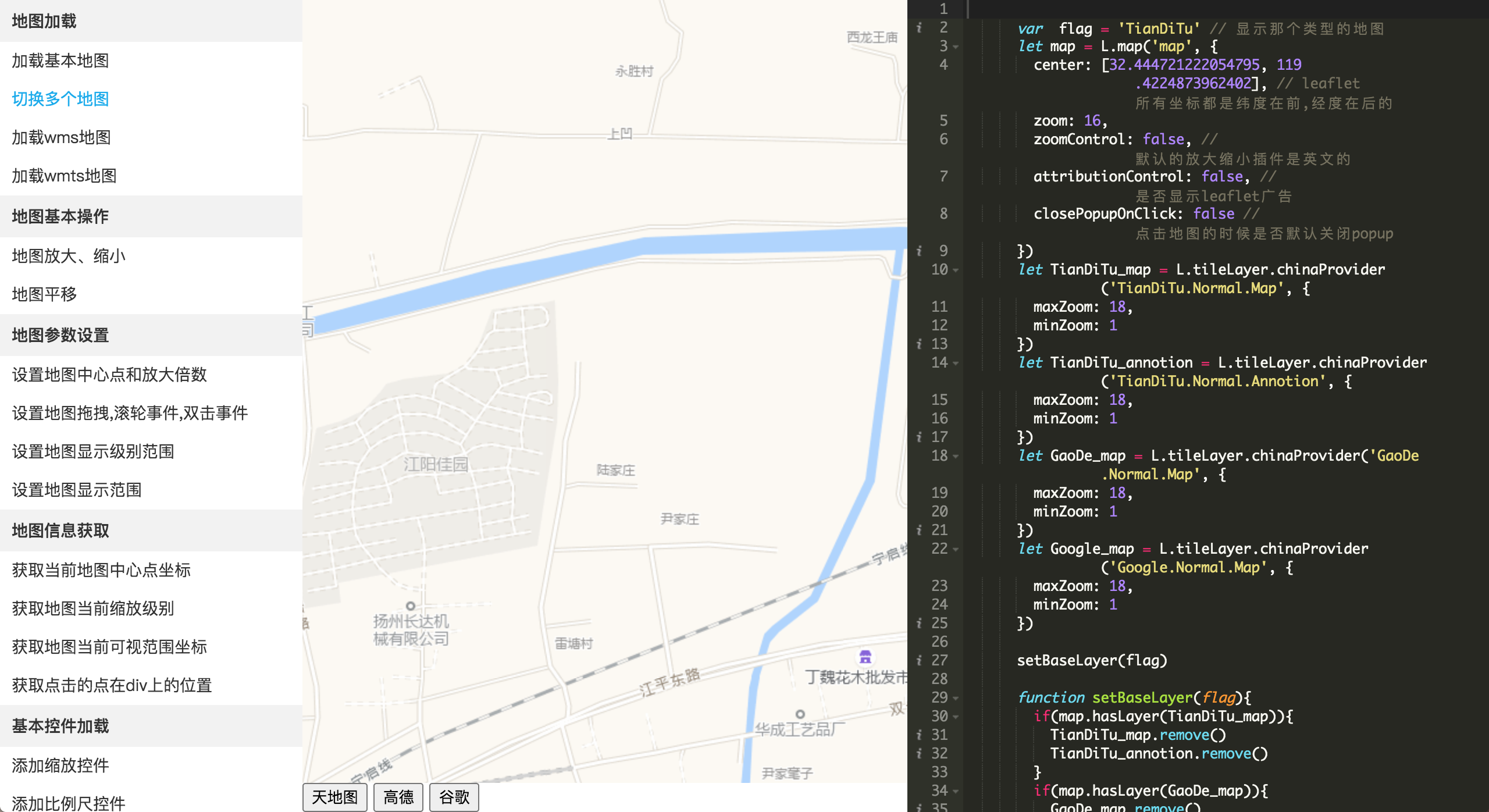This screenshot has width=1489, height=812.
Task: Click line number 26 in editor gutter
Action: click(939, 642)
